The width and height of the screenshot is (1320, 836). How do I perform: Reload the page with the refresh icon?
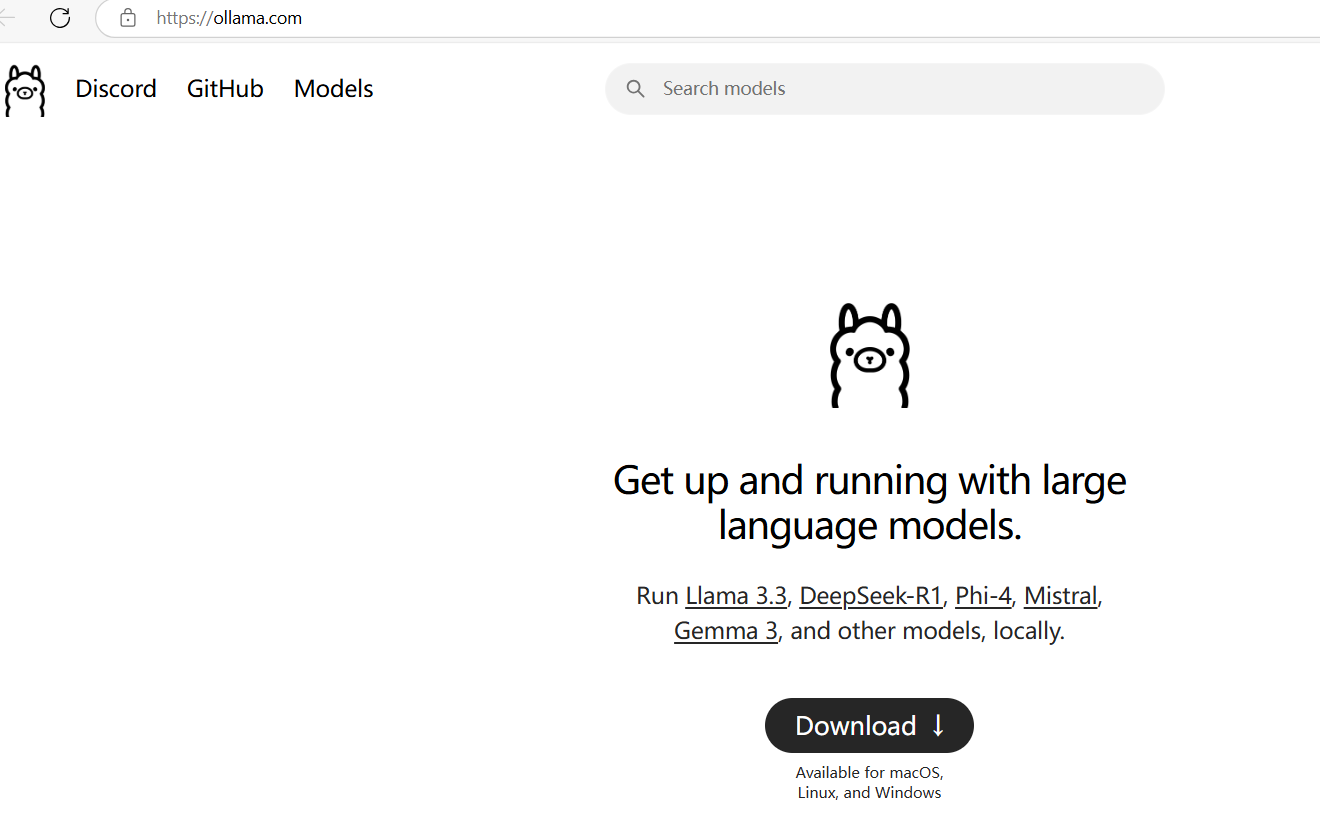click(60, 18)
